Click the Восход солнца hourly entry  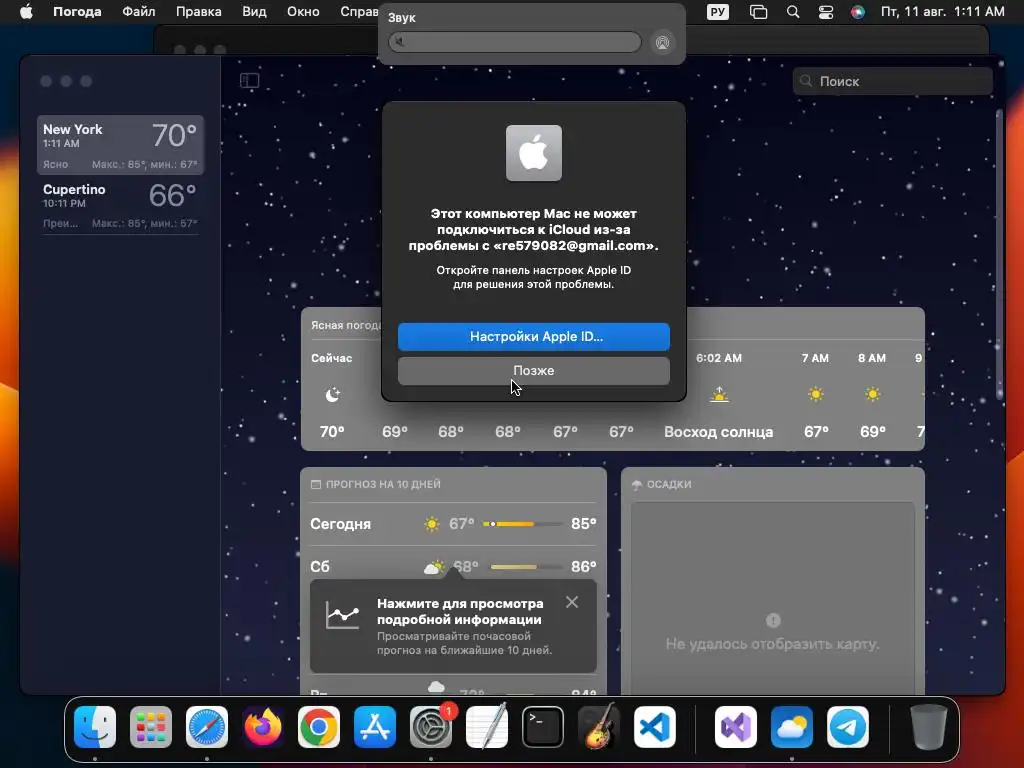(x=718, y=394)
